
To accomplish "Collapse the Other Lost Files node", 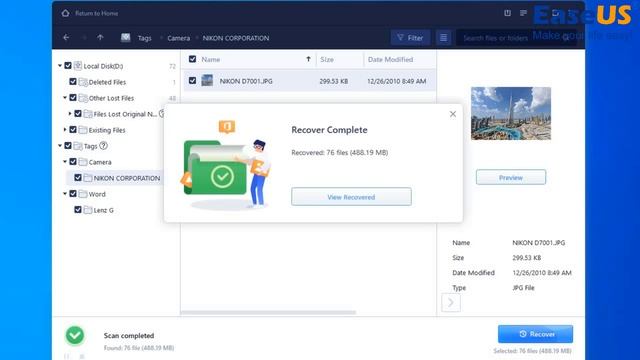I will (x=65, y=98).
